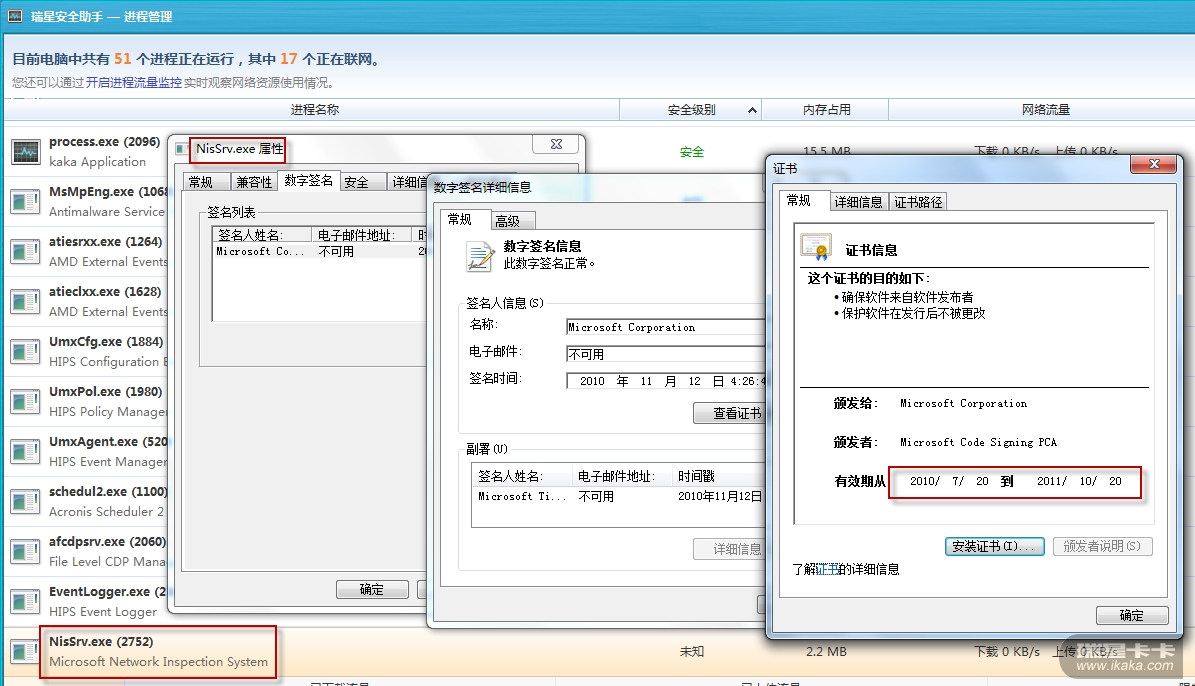Open the 兼容性 tab in NisSrv.exe properties
Image resolution: width=1195 pixels, height=686 pixels.
pos(254,182)
